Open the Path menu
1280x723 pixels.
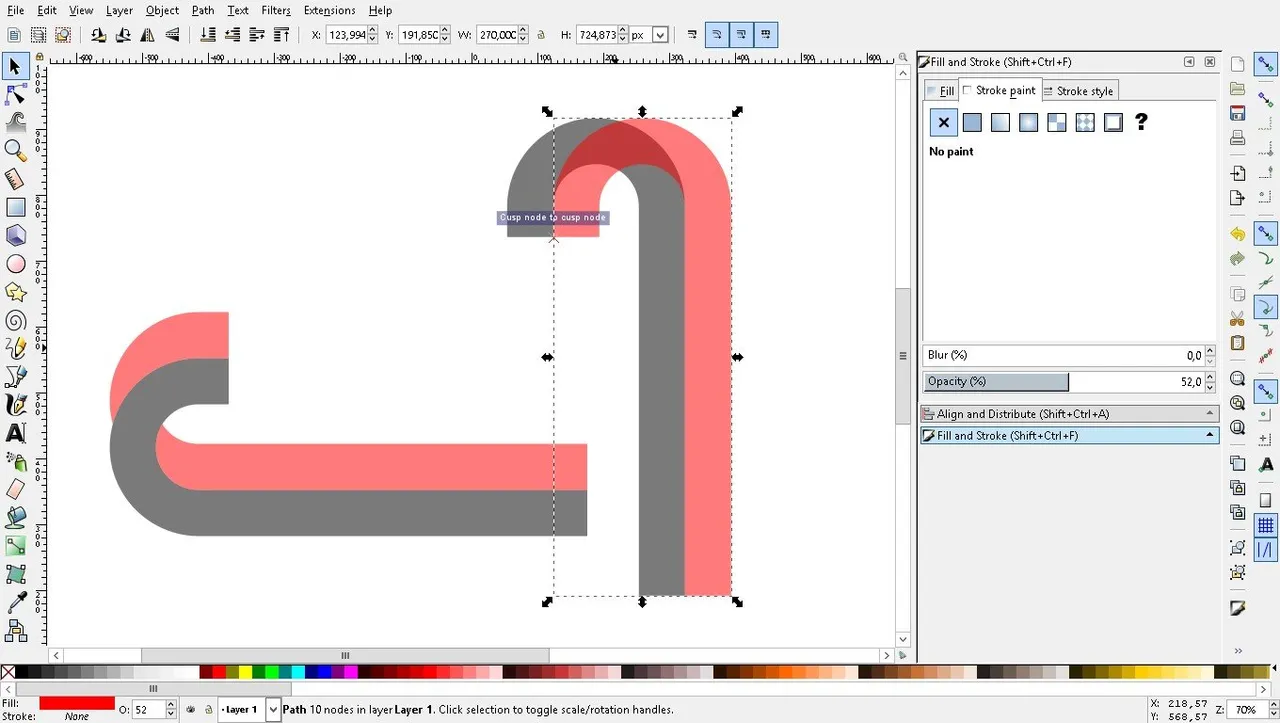[203, 10]
